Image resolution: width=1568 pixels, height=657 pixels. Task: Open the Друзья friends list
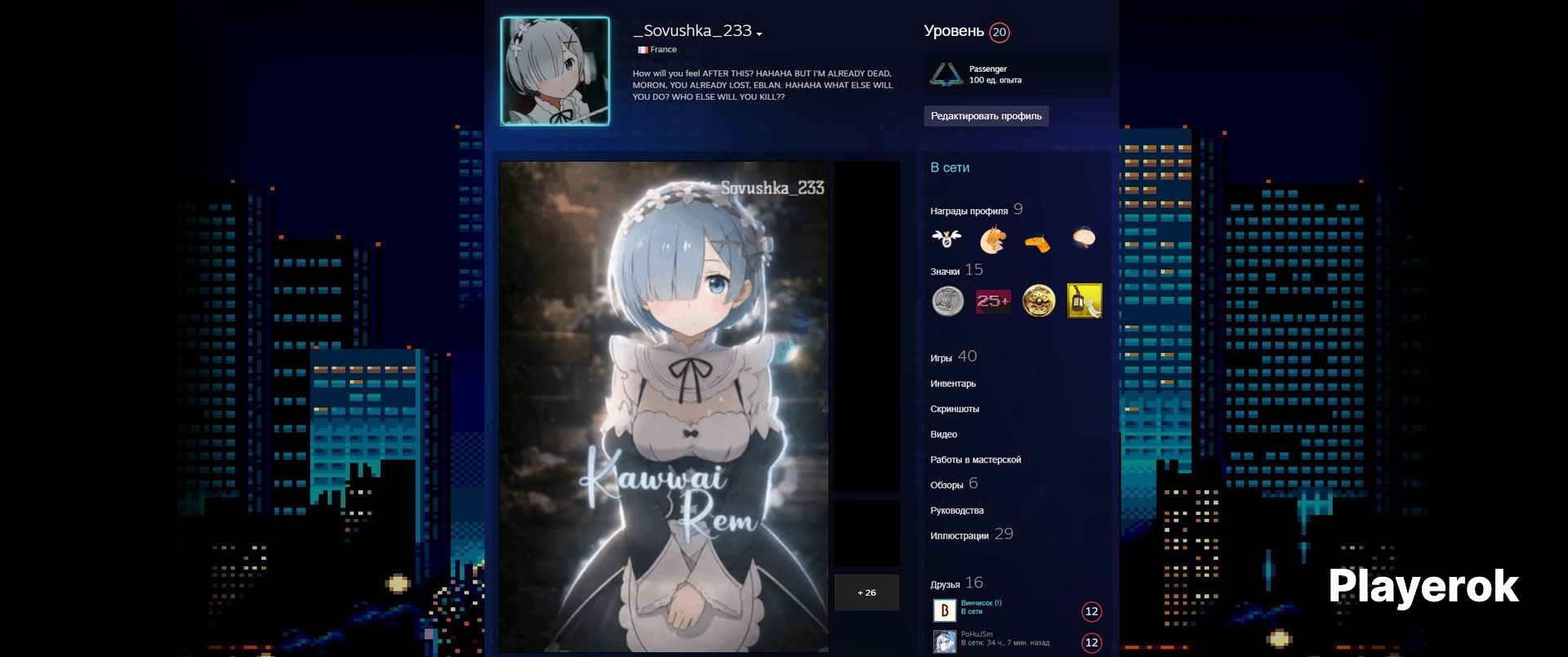pyautogui.click(x=956, y=583)
